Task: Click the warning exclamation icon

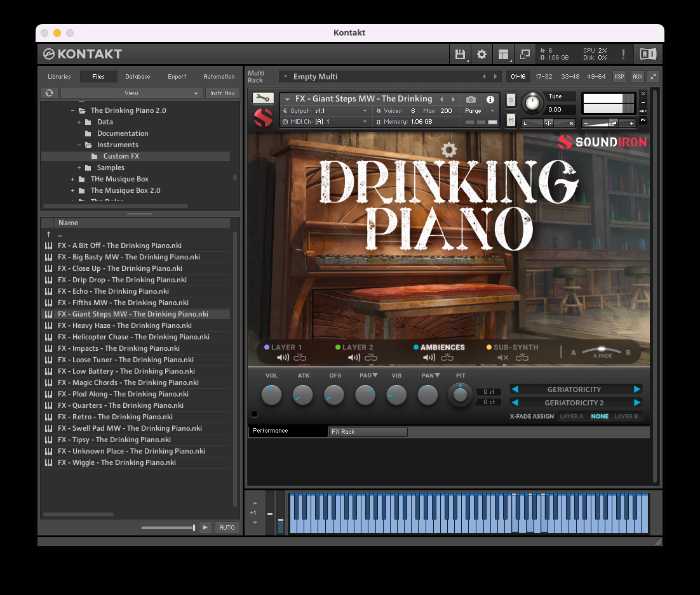Action: coord(623,54)
